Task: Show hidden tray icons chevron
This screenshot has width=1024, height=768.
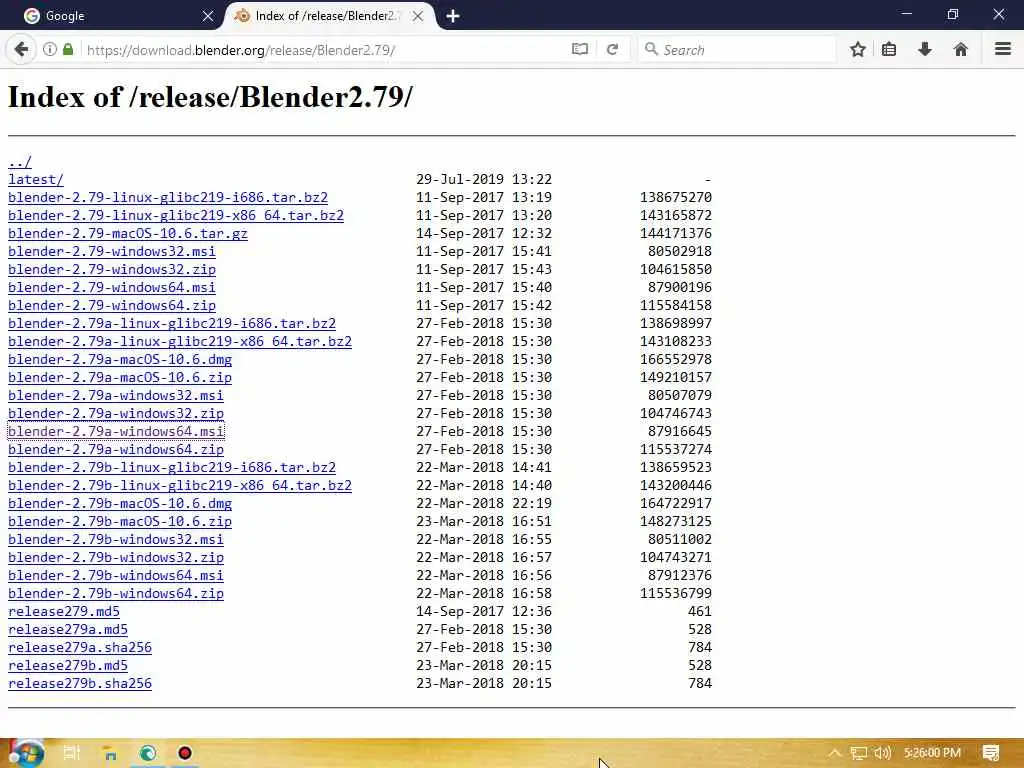Action: click(x=834, y=753)
